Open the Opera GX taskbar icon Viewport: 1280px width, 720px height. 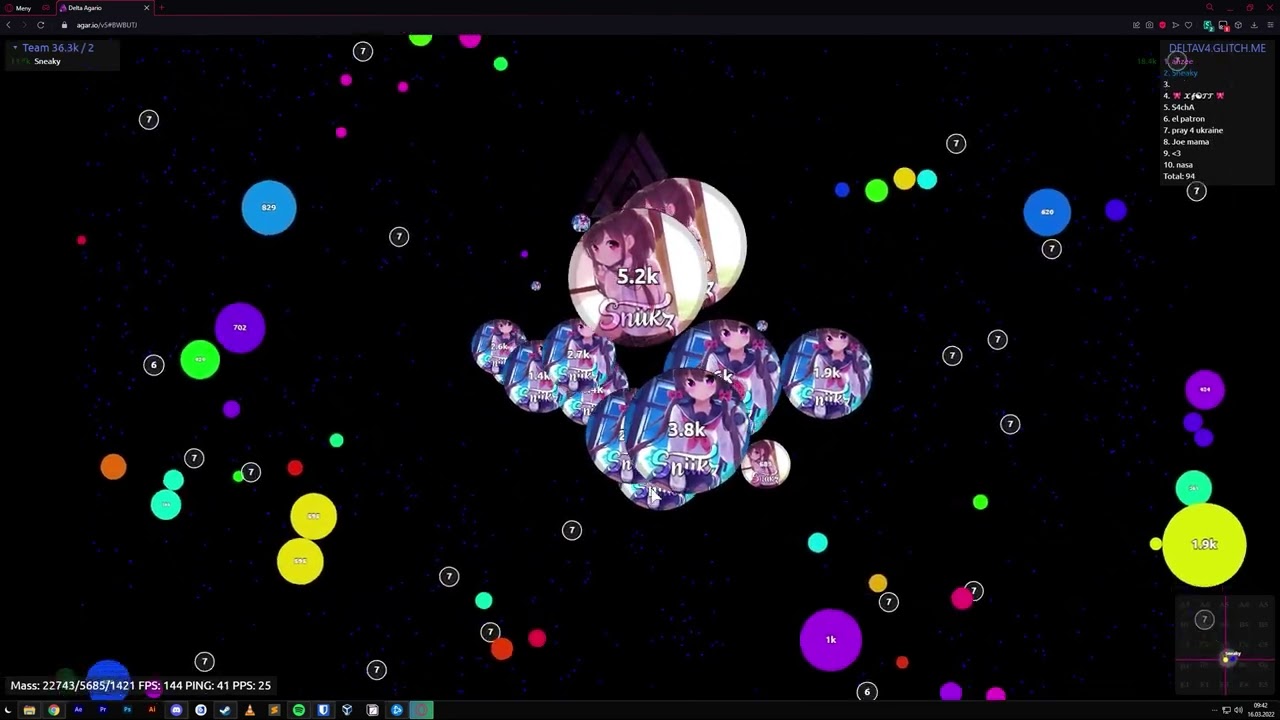tap(421, 710)
